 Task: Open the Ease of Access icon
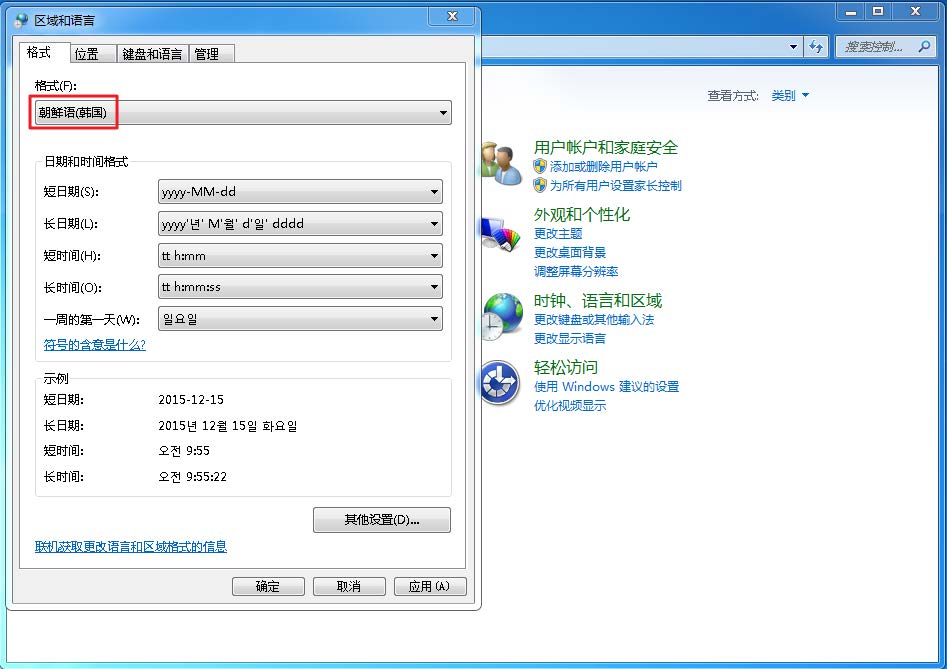pos(501,383)
